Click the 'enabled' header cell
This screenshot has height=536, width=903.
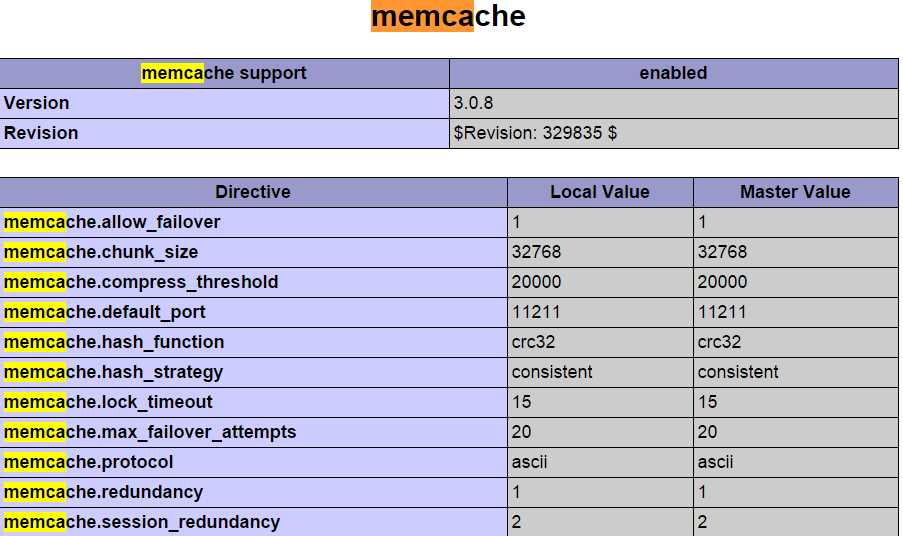tap(673, 73)
